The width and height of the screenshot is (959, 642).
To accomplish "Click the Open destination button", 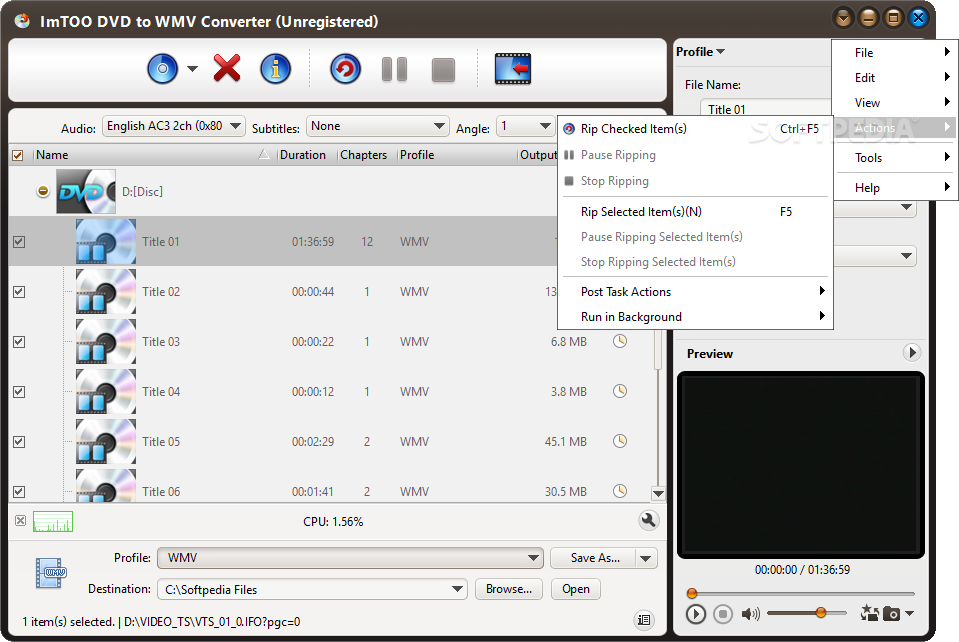I will 576,589.
